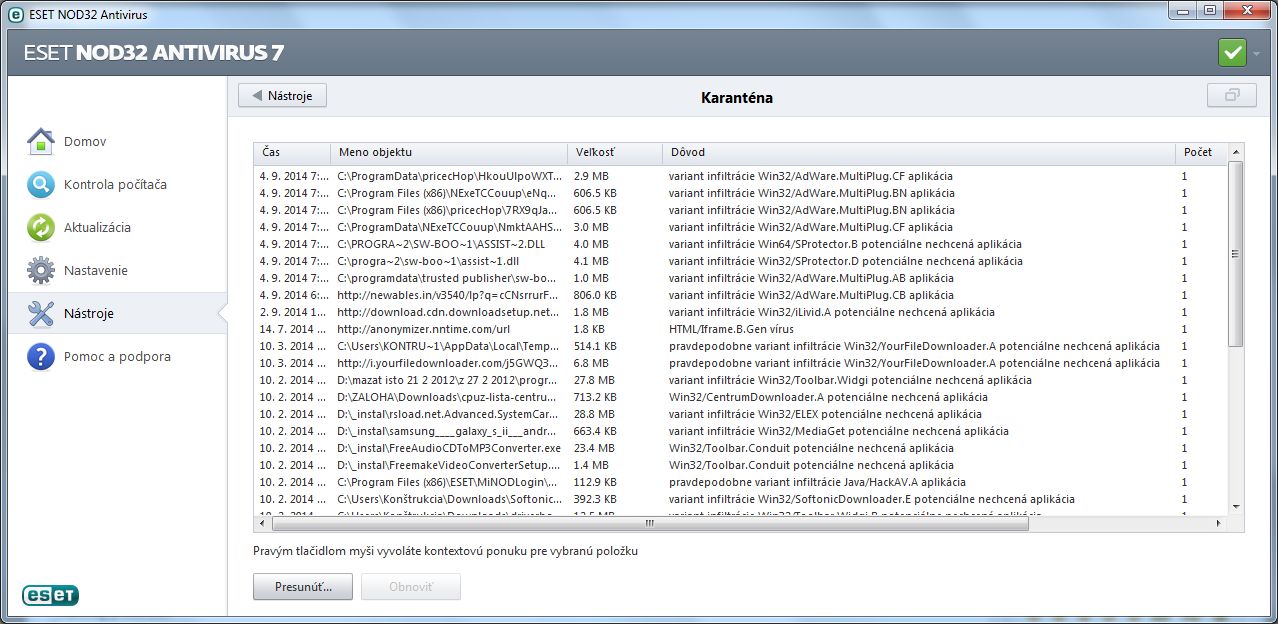Click the list scroll up arrow
Screen dimensions: 1278x624
[x=1236, y=152]
